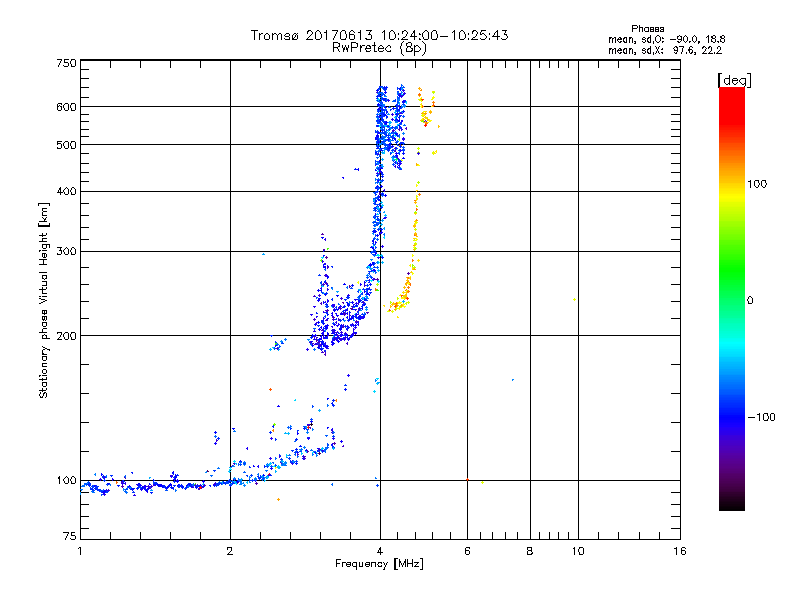Pick the black bottom of the colorbar
The image size is (800, 600).
(731, 506)
